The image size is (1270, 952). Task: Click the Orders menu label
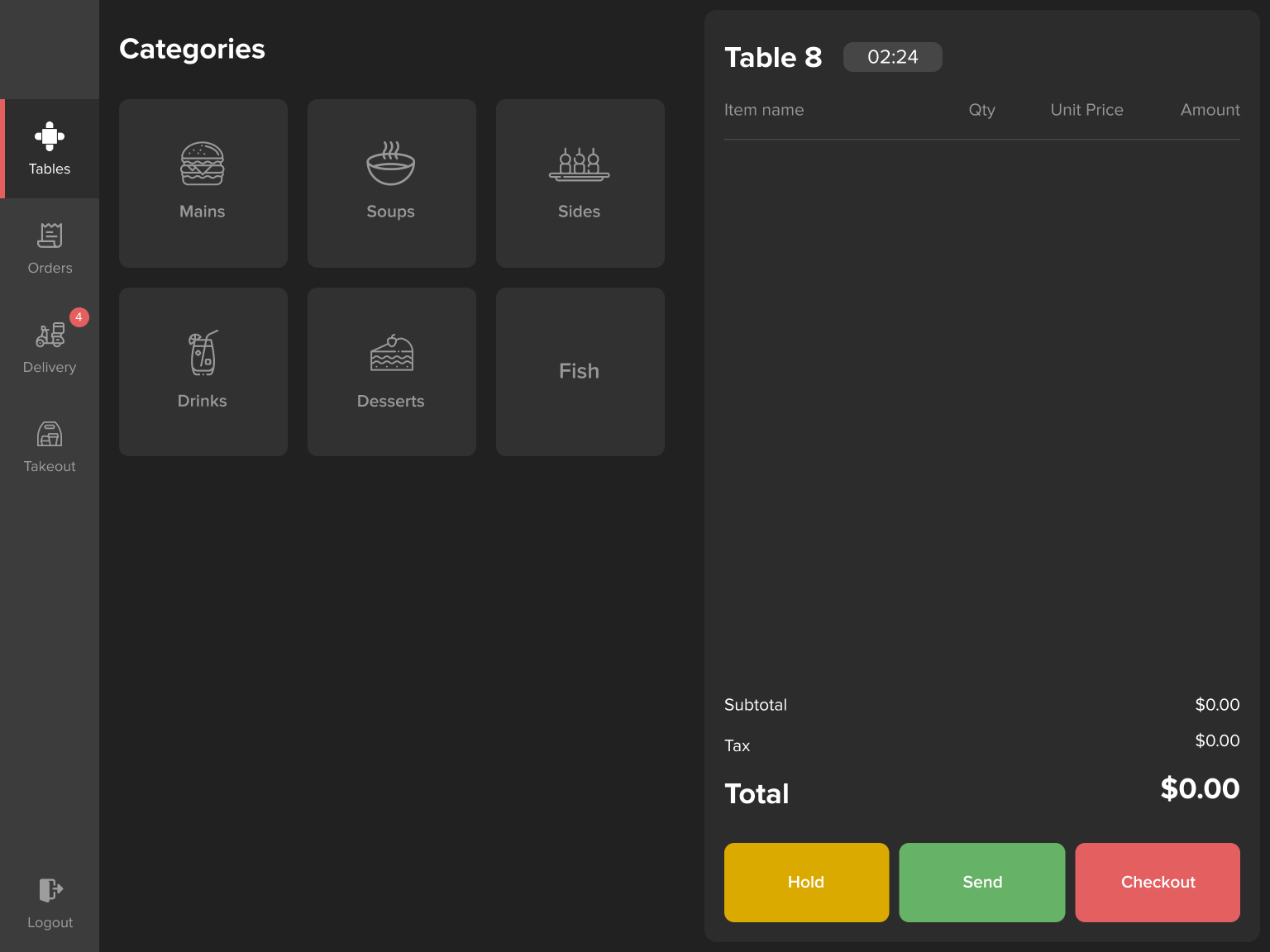click(x=50, y=268)
